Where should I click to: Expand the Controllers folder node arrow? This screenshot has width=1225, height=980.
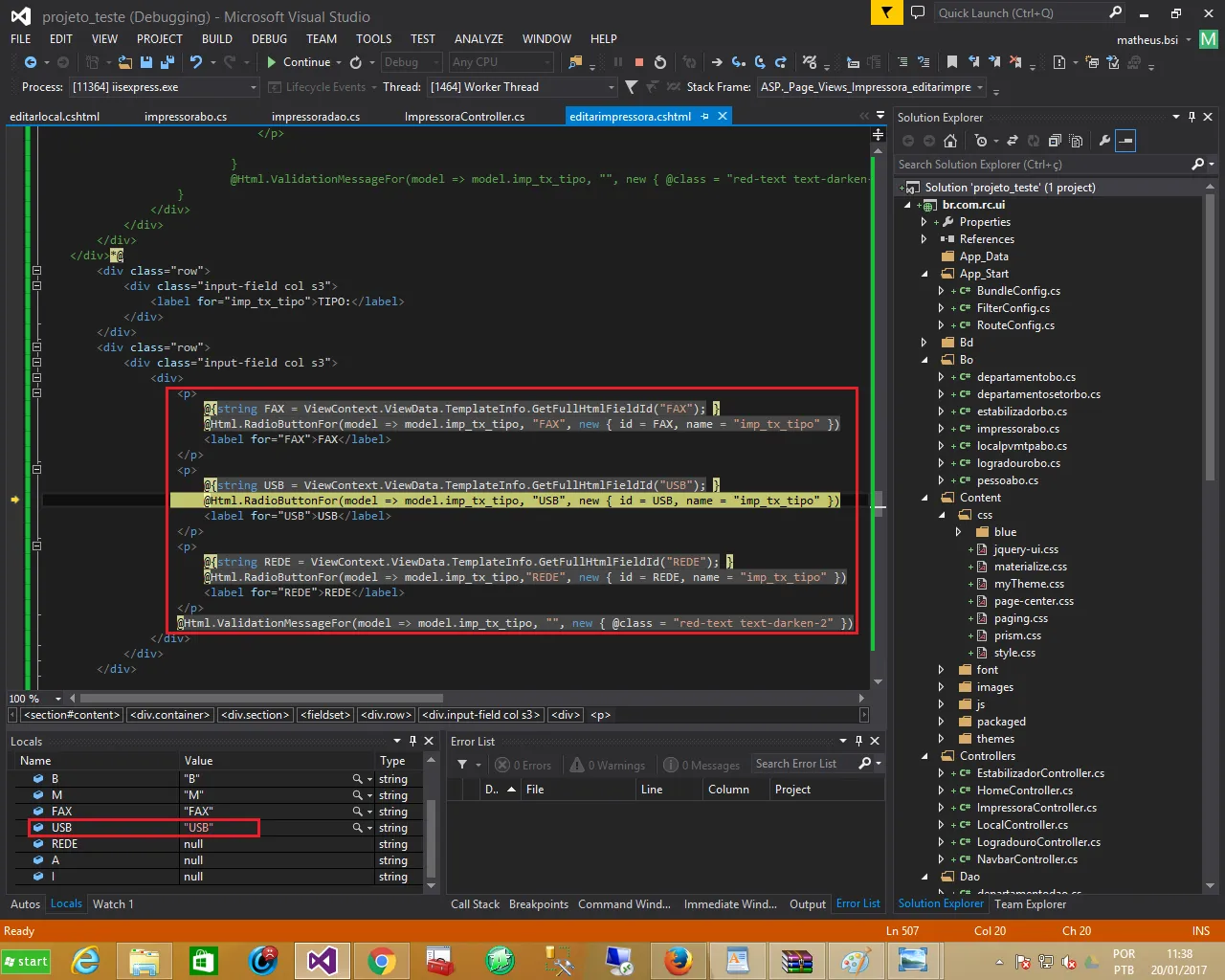coord(924,756)
